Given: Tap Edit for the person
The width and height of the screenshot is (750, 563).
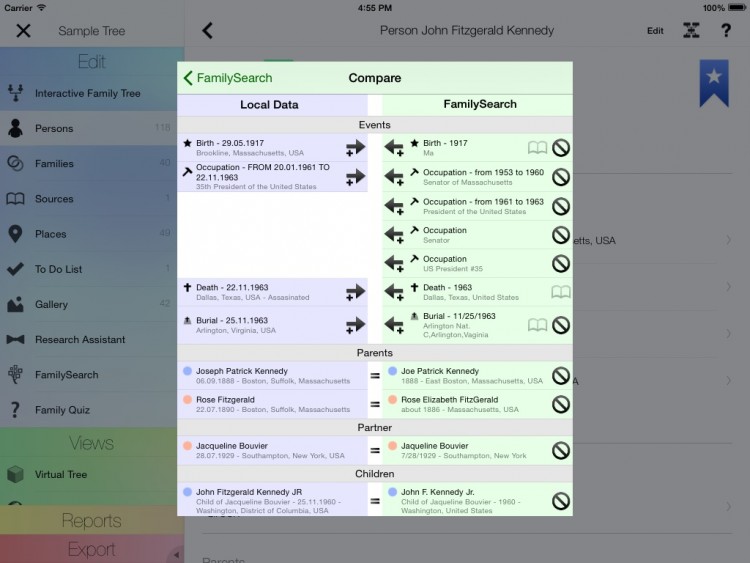Looking at the screenshot, I should 655,31.
